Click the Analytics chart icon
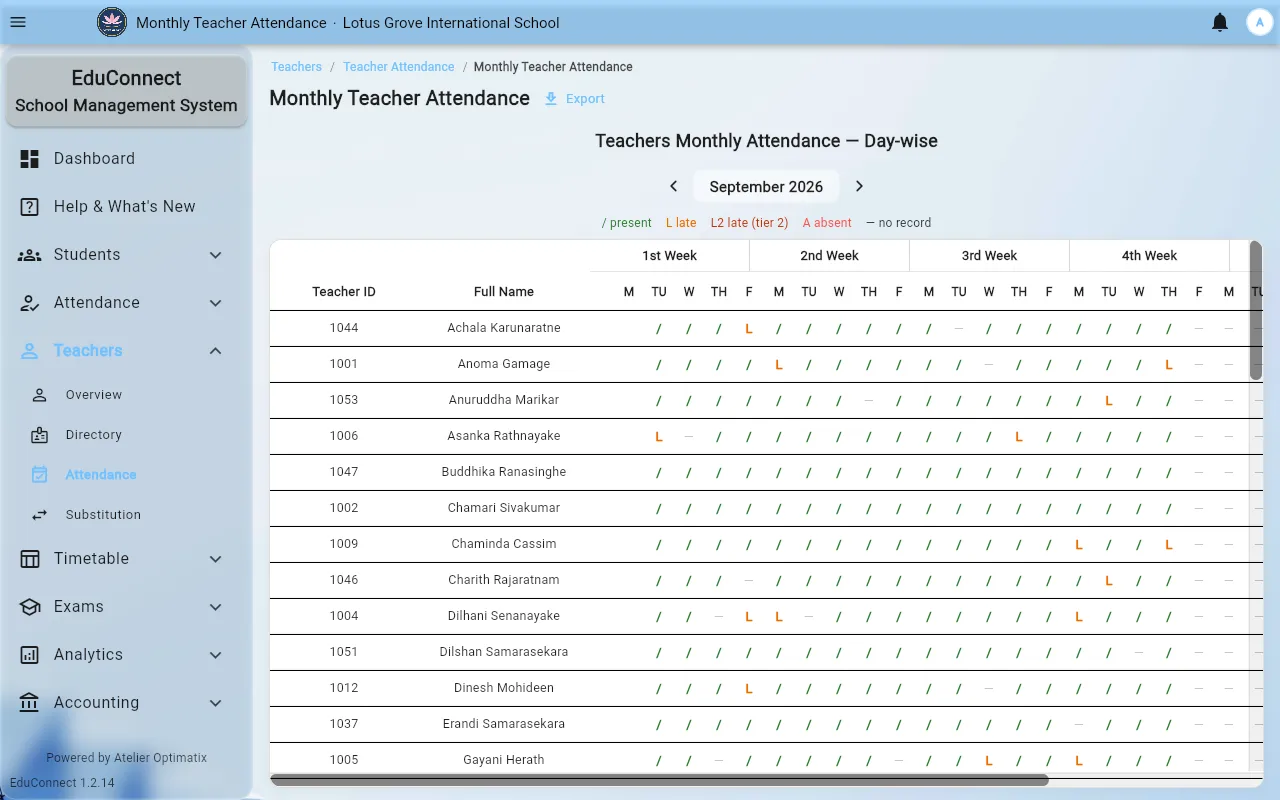 [30, 654]
